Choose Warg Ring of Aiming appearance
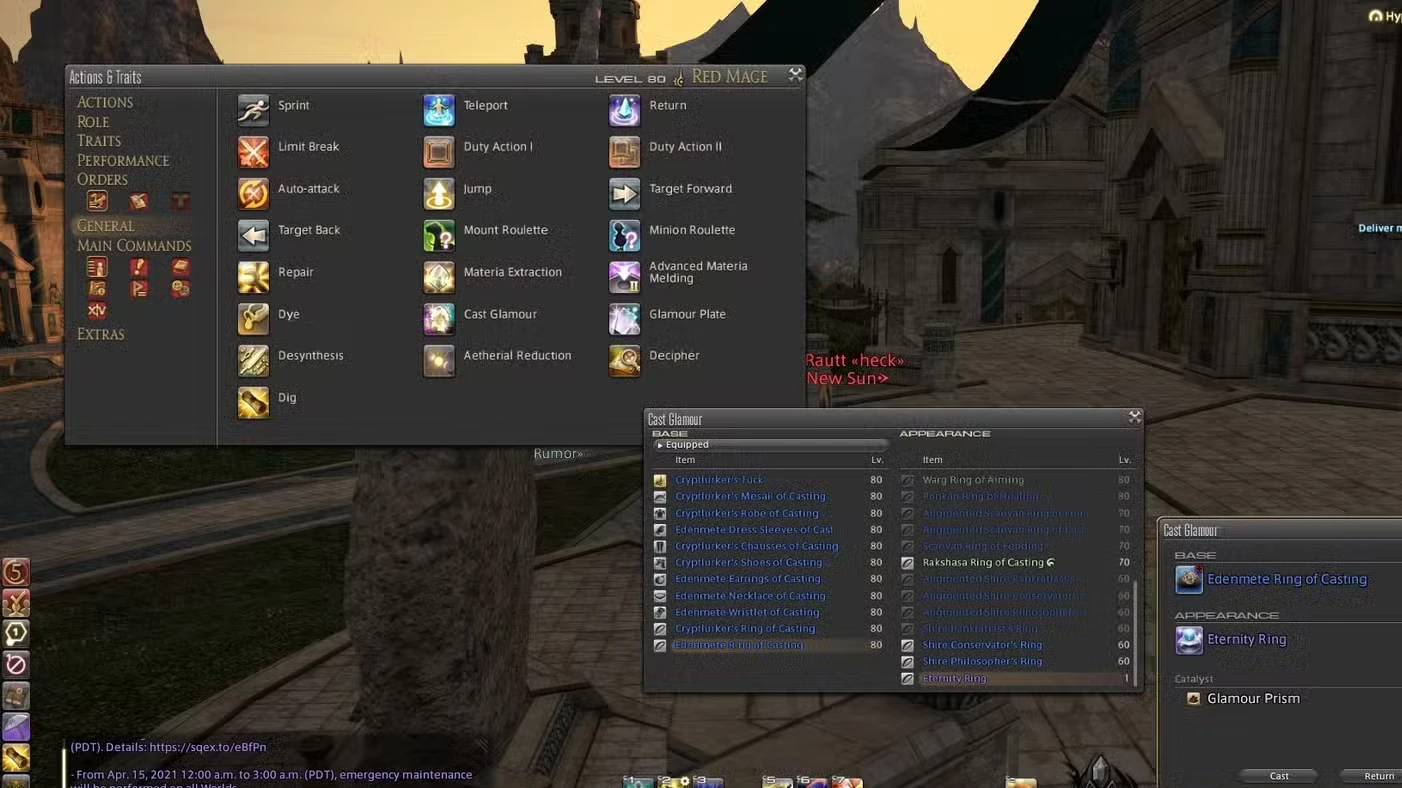1402x788 pixels. point(1015,480)
